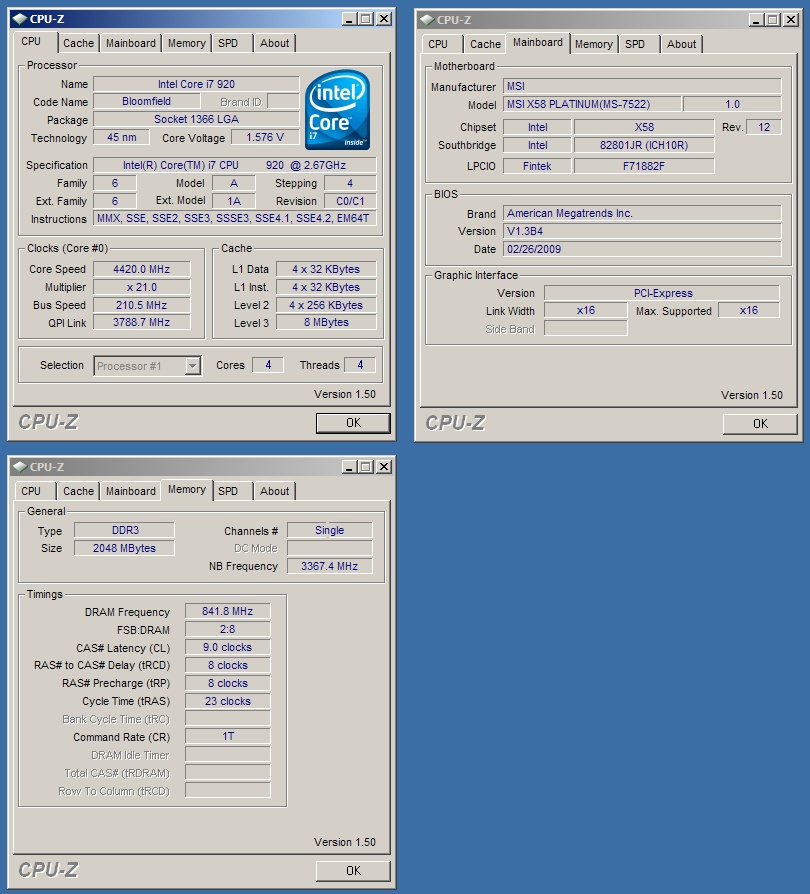
Task: Click OK in the Mainboard window
Action: (760, 424)
